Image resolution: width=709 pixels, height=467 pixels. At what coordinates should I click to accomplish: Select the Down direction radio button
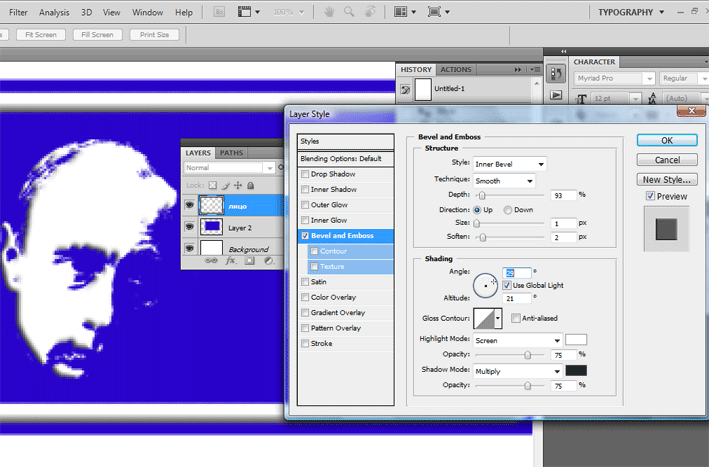click(508, 210)
